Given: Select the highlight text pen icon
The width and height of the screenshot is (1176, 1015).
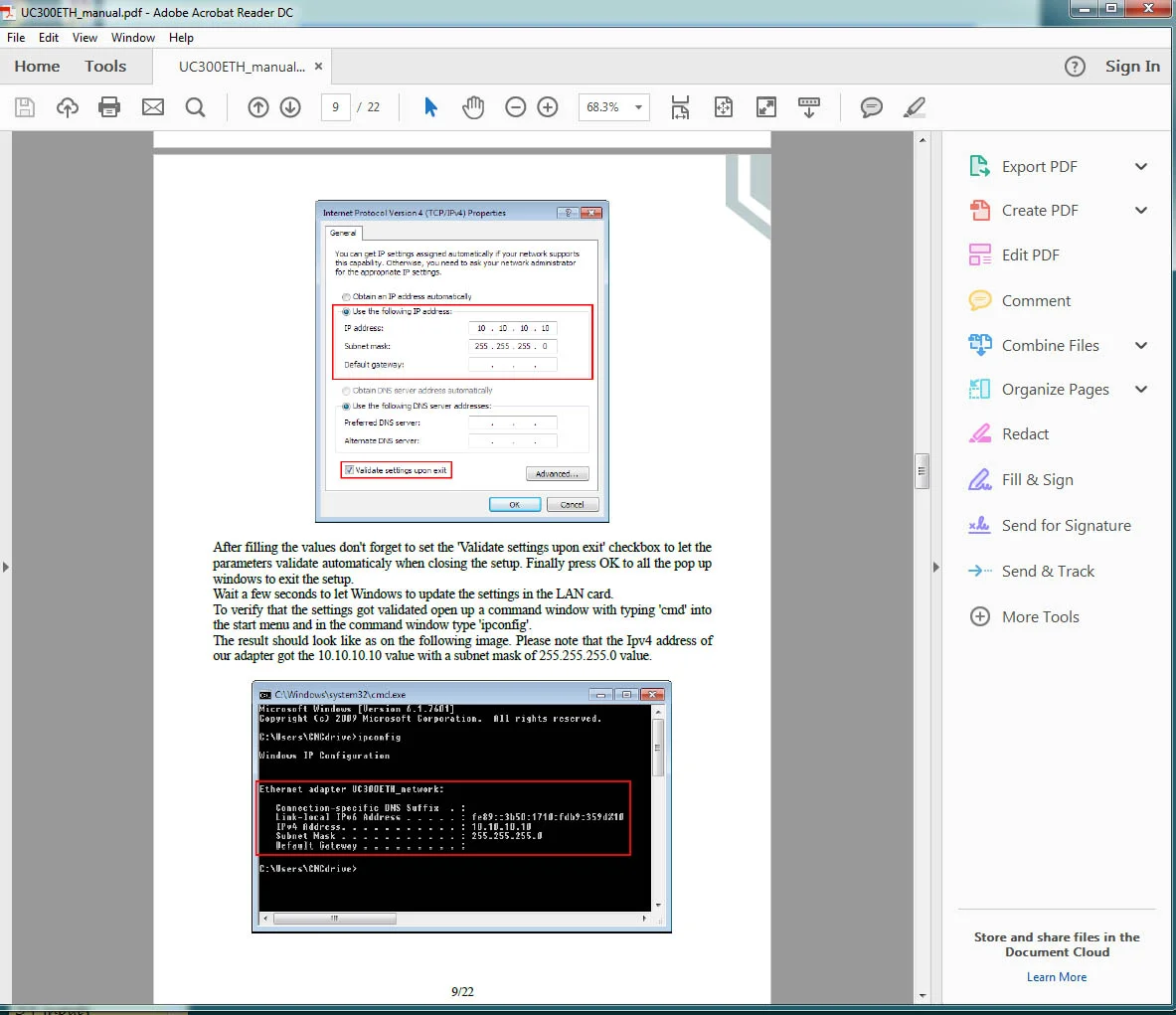Looking at the screenshot, I should click(915, 107).
